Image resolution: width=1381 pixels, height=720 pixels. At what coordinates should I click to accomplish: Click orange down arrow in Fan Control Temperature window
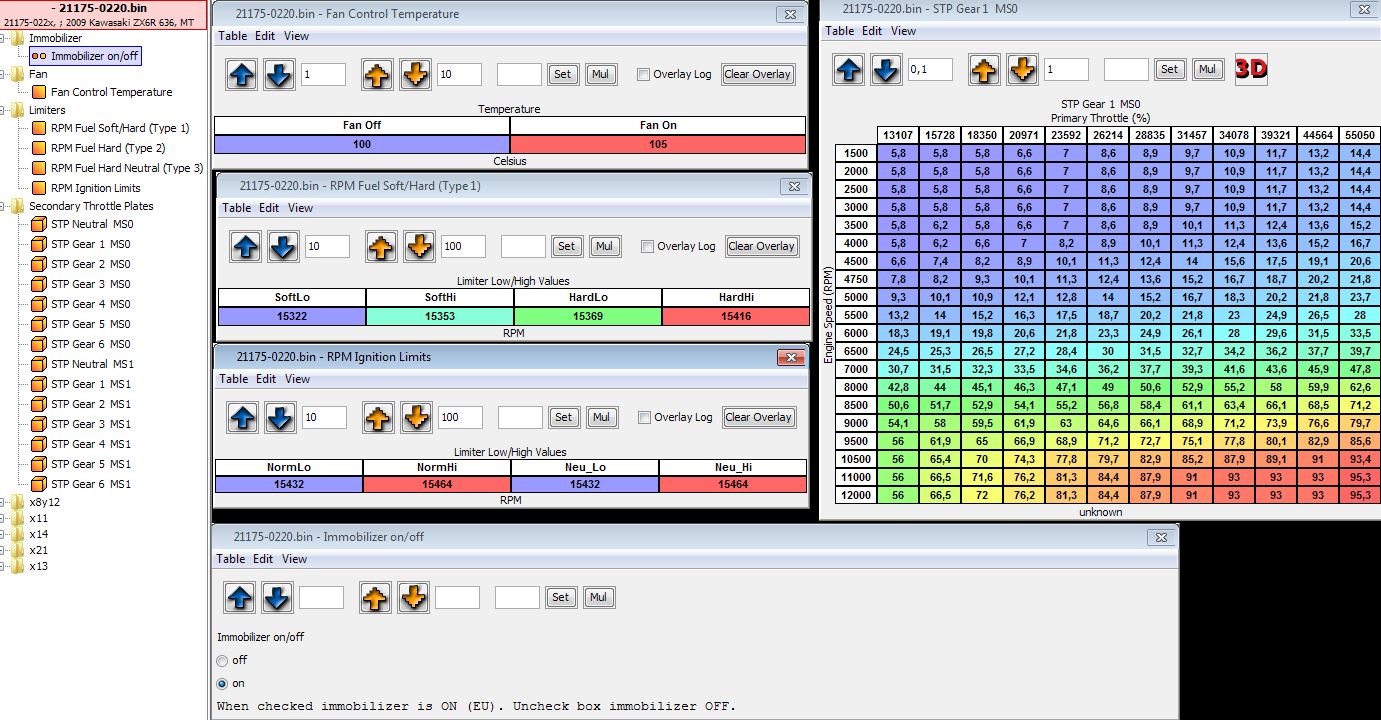(x=415, y=74)
